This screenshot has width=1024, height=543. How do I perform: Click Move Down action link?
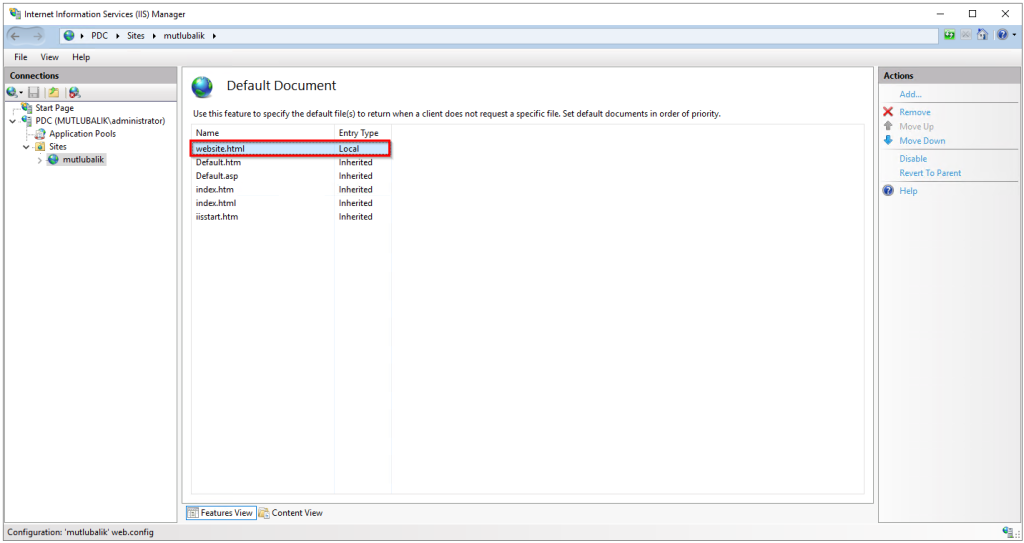pos(922,140)
